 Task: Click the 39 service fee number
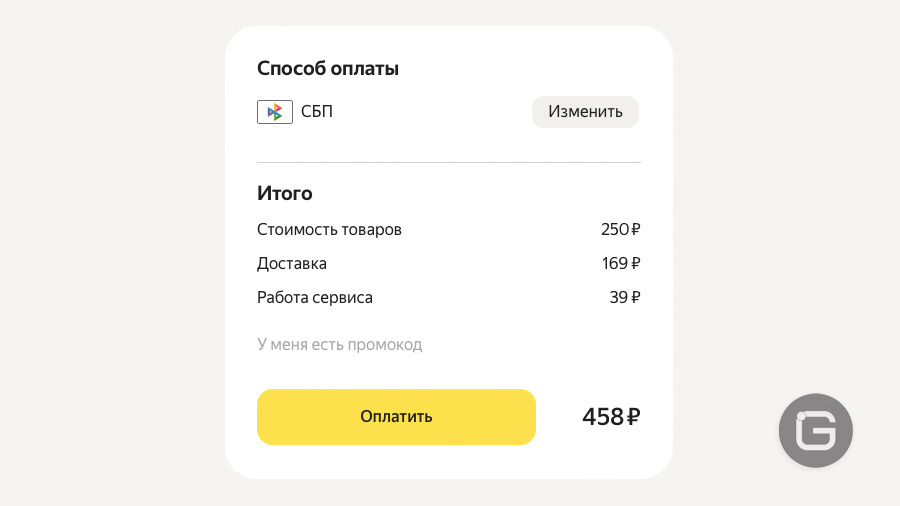click(619, 297)
